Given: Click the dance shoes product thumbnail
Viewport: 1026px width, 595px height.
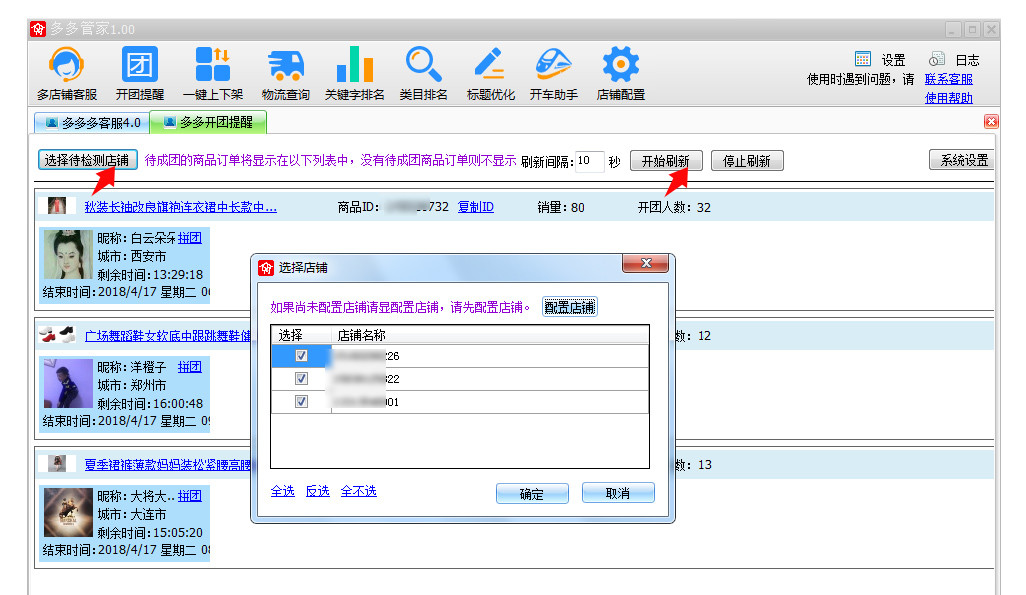Looking at the screenshot, I should [x=57, y=334].
